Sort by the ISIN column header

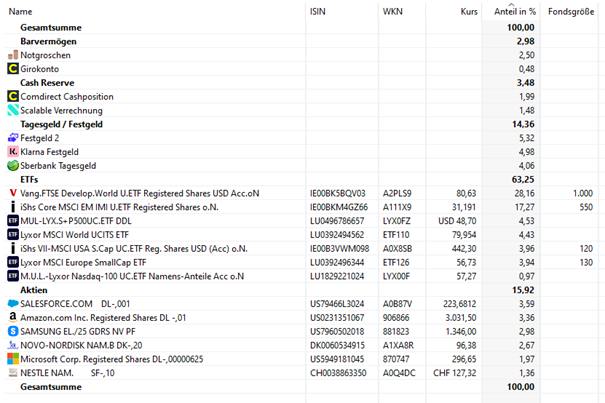point(318,12)
